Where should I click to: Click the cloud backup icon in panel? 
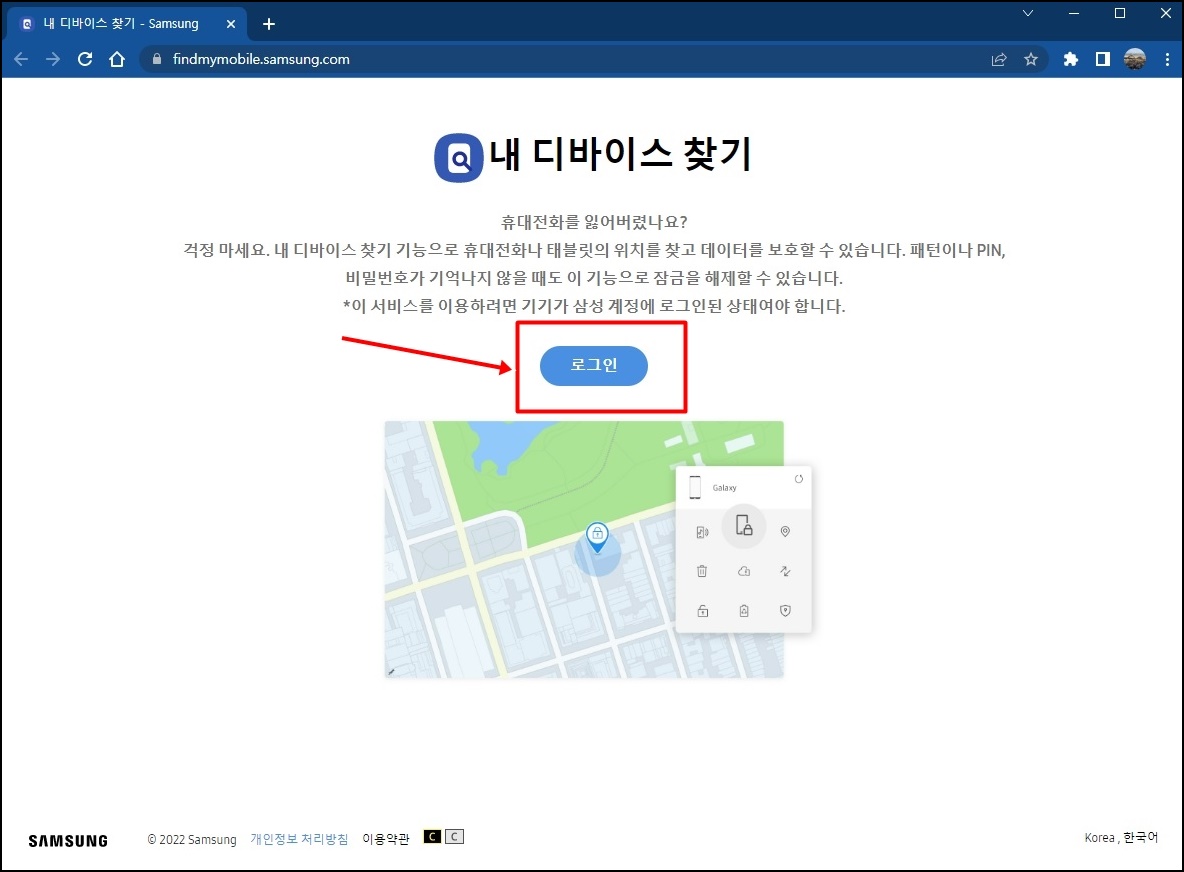coord(744,572)
